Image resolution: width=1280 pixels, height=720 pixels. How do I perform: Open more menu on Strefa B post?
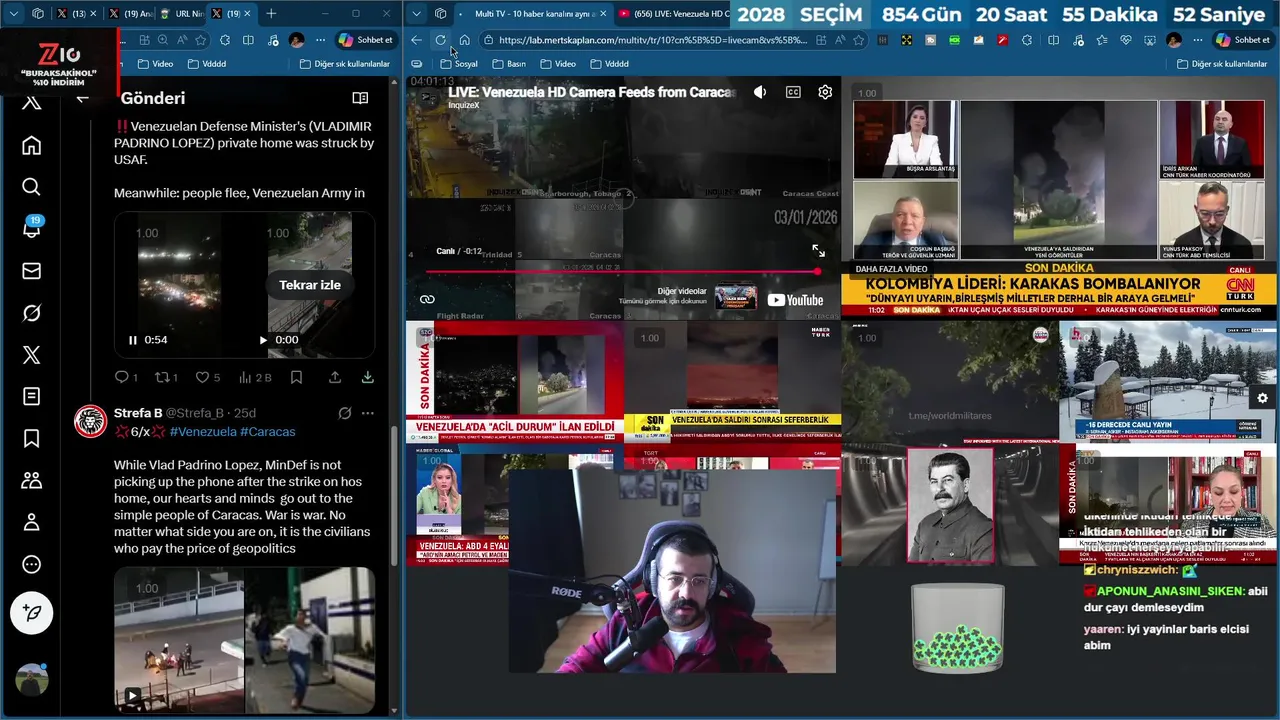pyautogui.click(x=367, y=413)
